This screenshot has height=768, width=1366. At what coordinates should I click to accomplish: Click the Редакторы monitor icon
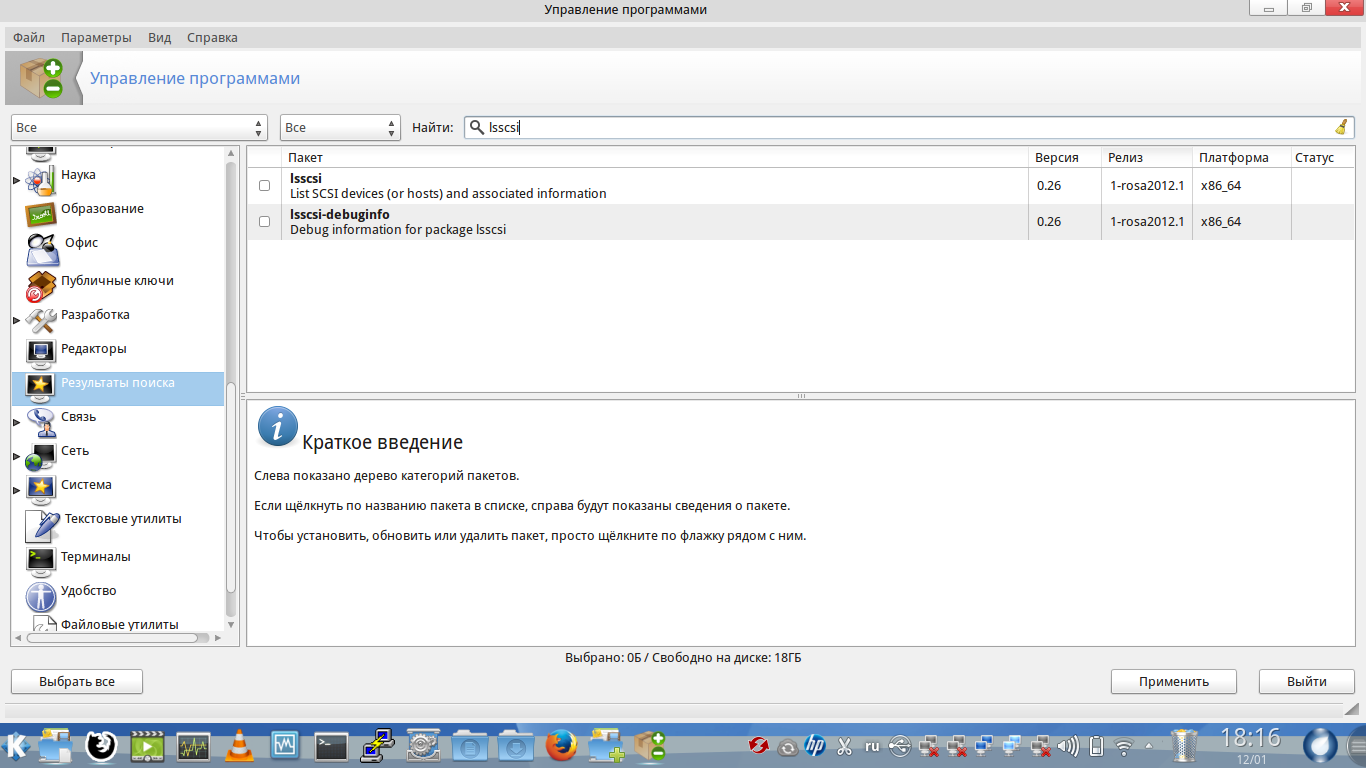pyautogui.click(x=40, y=353)
